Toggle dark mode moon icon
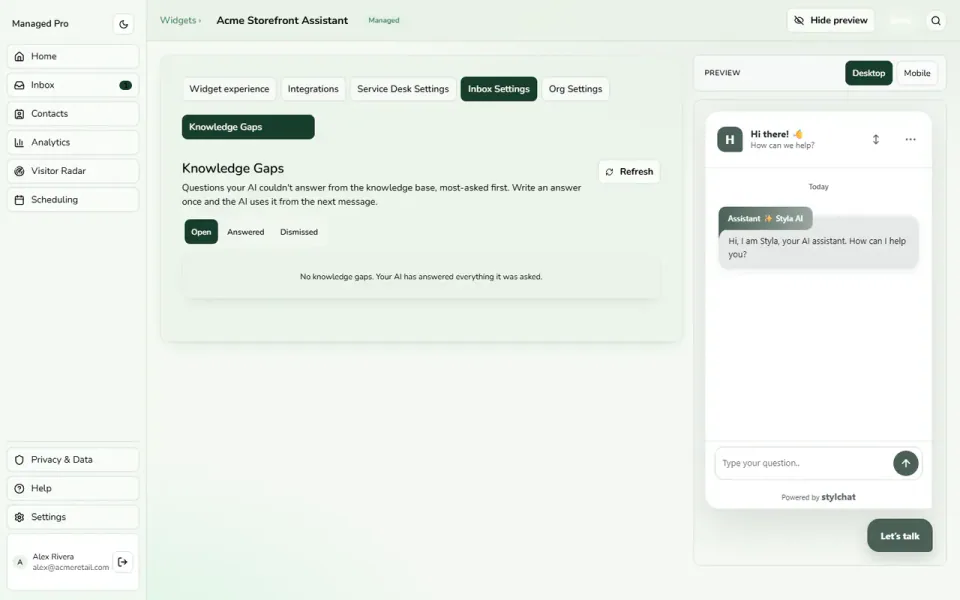The width and height of the screenshot is (960, 600). 123,24
